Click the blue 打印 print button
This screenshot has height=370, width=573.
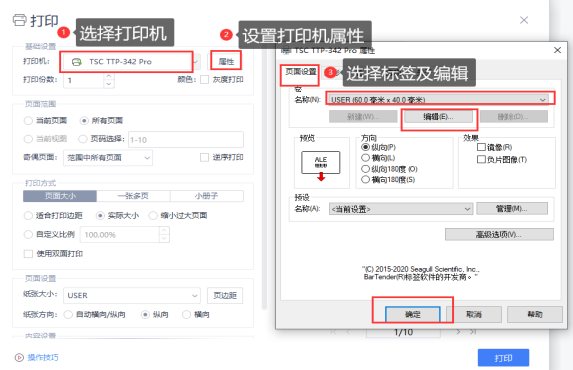coord(503,358)
